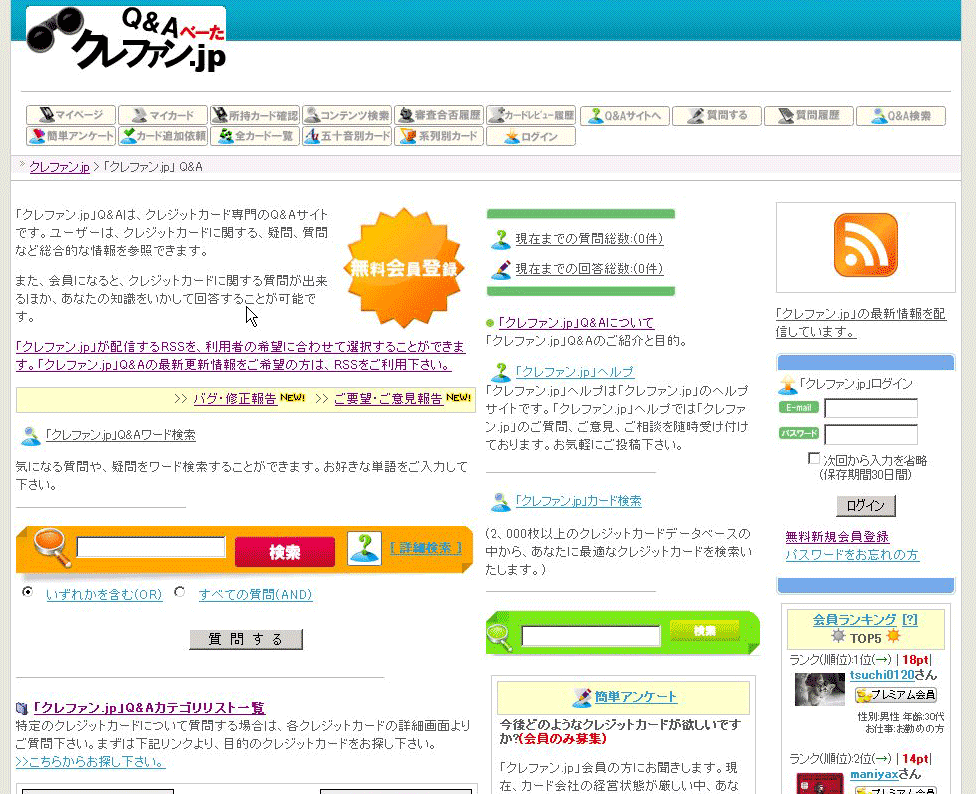976x794 pixels.
Task: Click the orange magnifying glass search icon
Action: pyautogui.click(x=51, y=547)
